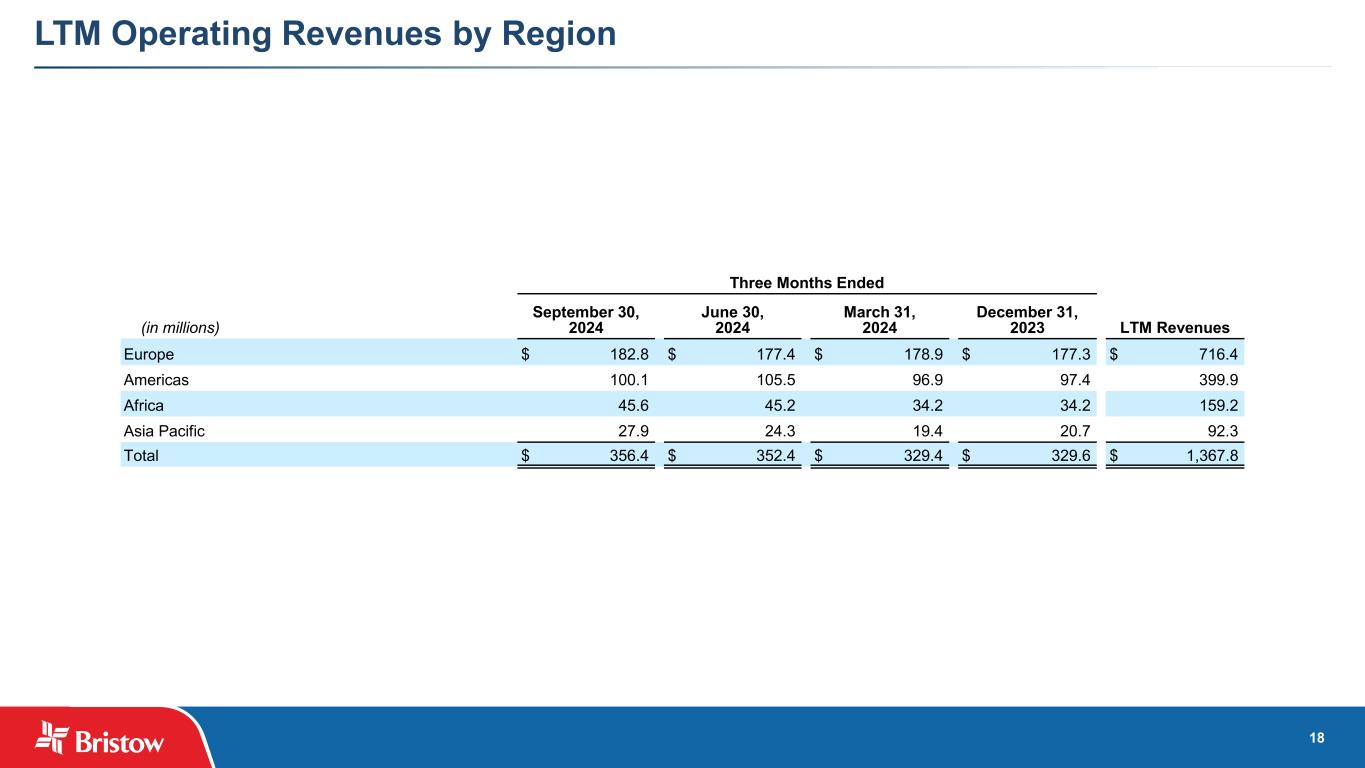Click the Total row label
Viewport: 1365px width, 768px height.
(x=141, y=456)
